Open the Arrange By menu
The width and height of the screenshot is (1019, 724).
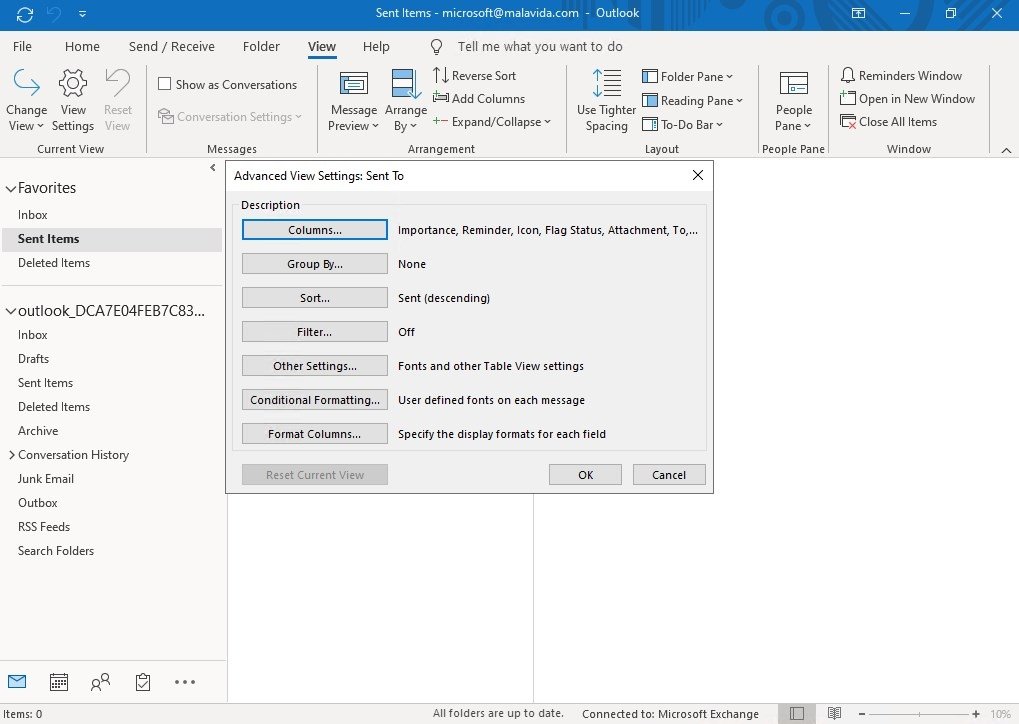[x=406, y=100]
